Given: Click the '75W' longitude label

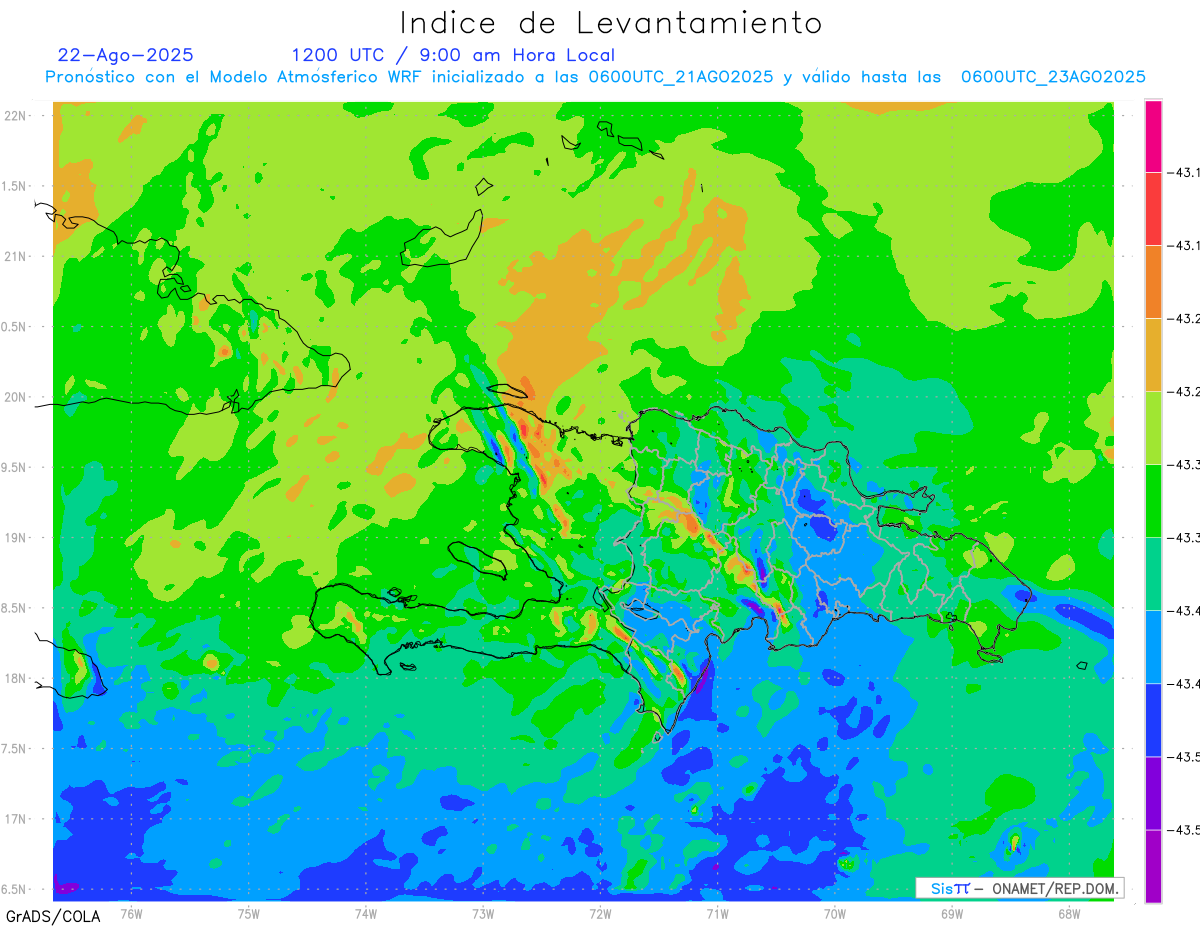Looking at the screenshot, I should pyautogui.click(x=249, y=913).
